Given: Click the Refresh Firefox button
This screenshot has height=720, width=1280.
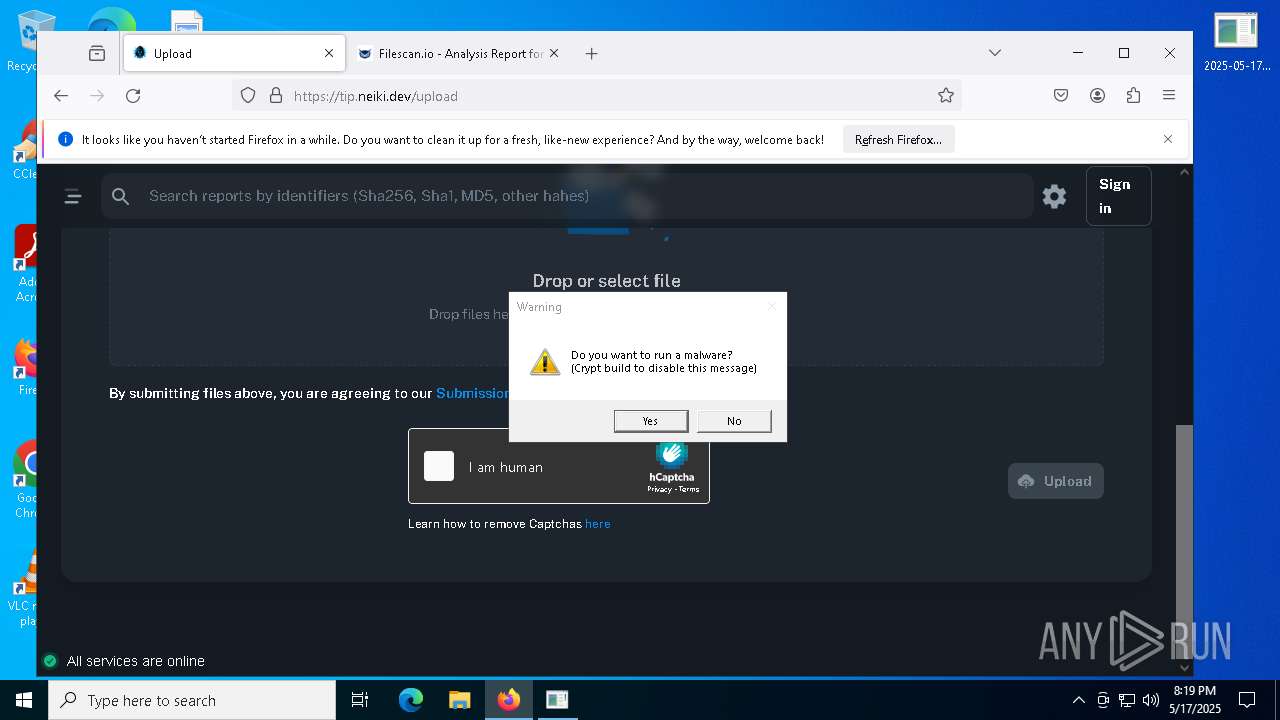Looking at the screenshot, I should point(898,140).
